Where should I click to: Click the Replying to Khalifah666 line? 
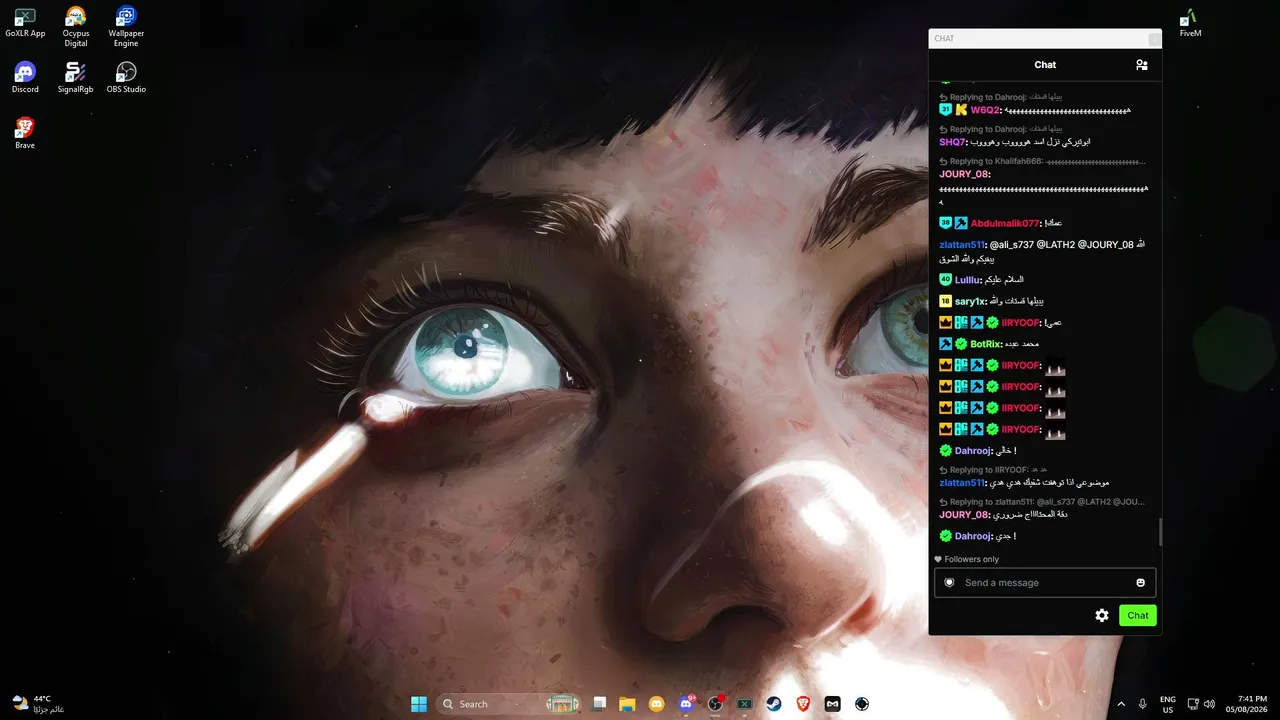tap(1043, 161)
